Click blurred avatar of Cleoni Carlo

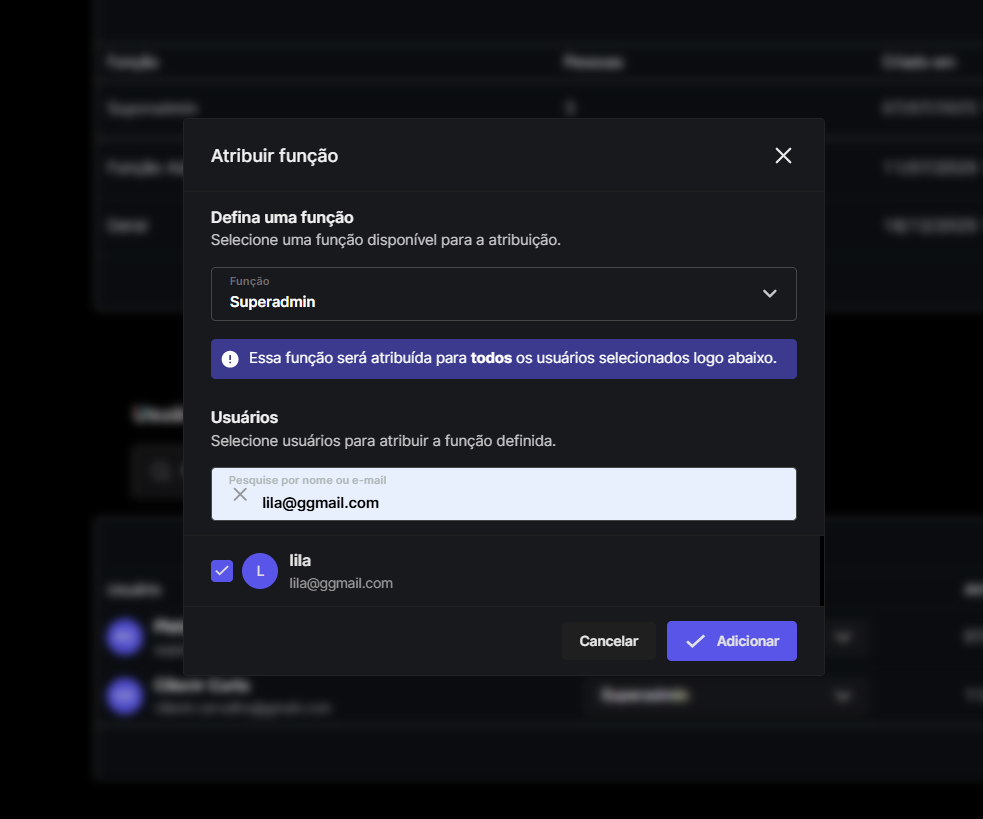click(126, 695)
